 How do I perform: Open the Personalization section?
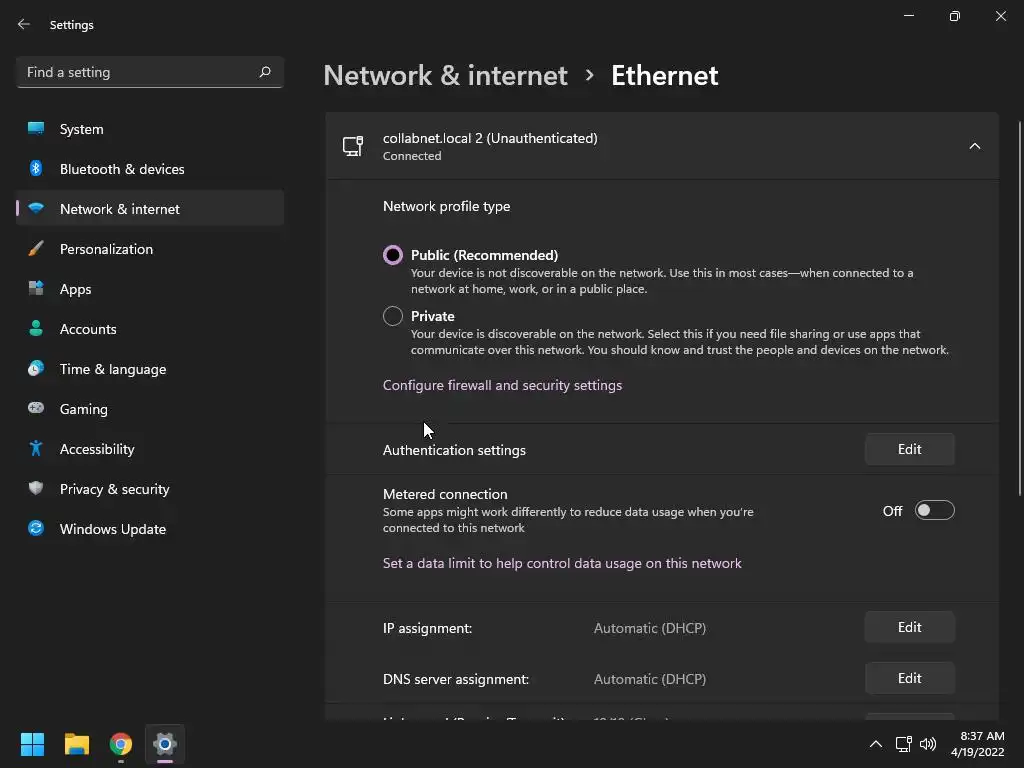pos(106,249)
